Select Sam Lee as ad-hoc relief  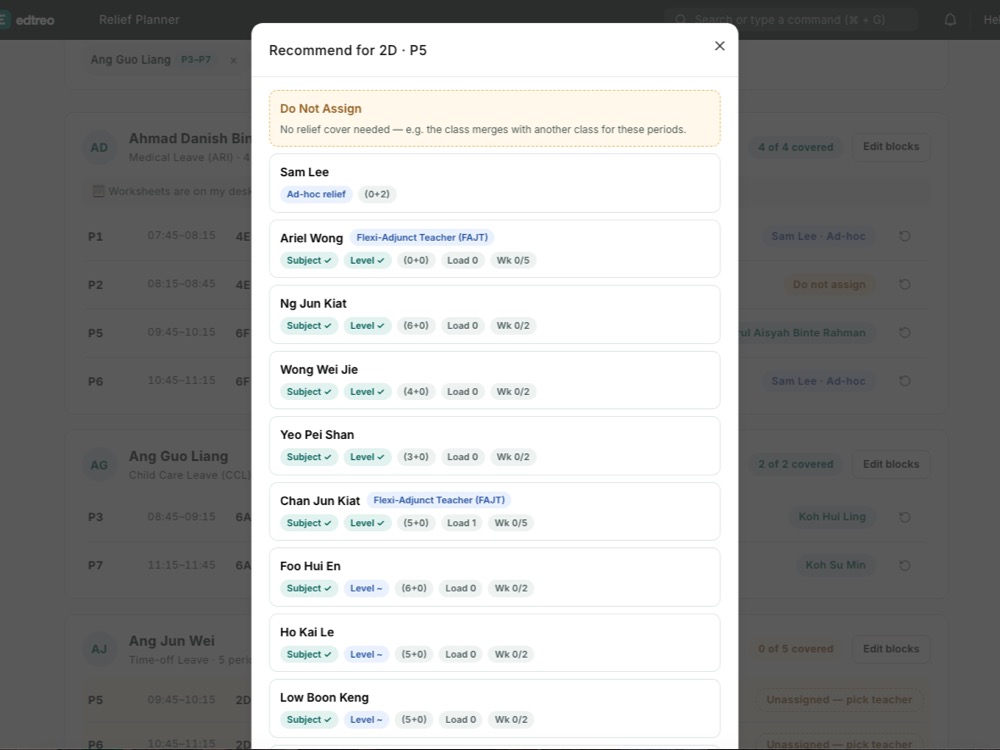[495, 183]
